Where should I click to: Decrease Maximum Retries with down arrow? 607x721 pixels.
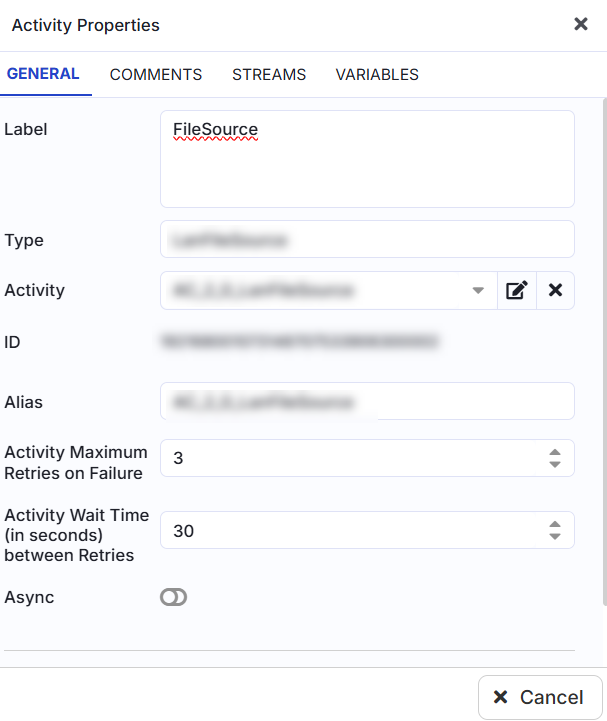pos(555,464)
